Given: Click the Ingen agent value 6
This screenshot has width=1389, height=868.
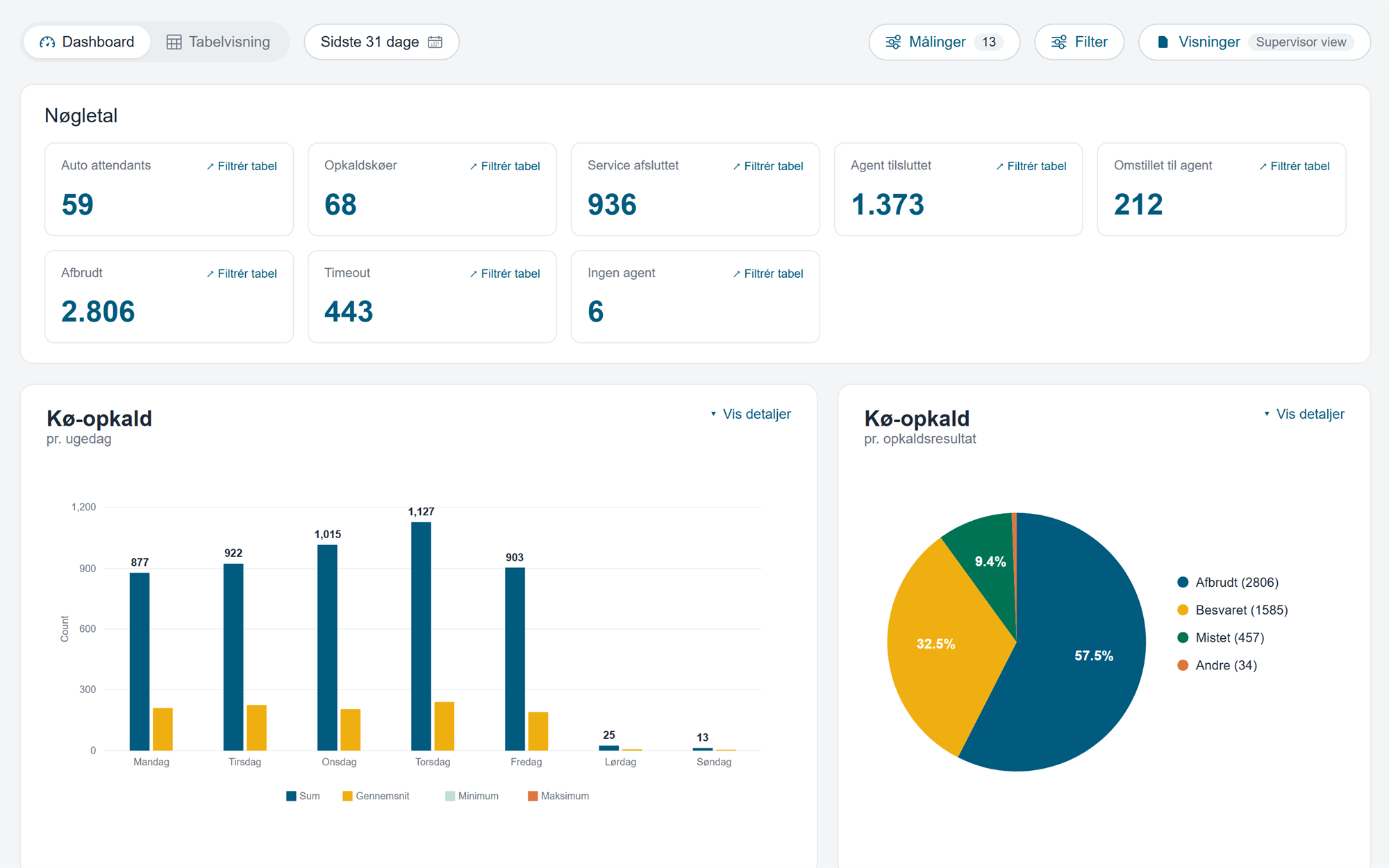Looking at the screenshot, I should [596, 311].
